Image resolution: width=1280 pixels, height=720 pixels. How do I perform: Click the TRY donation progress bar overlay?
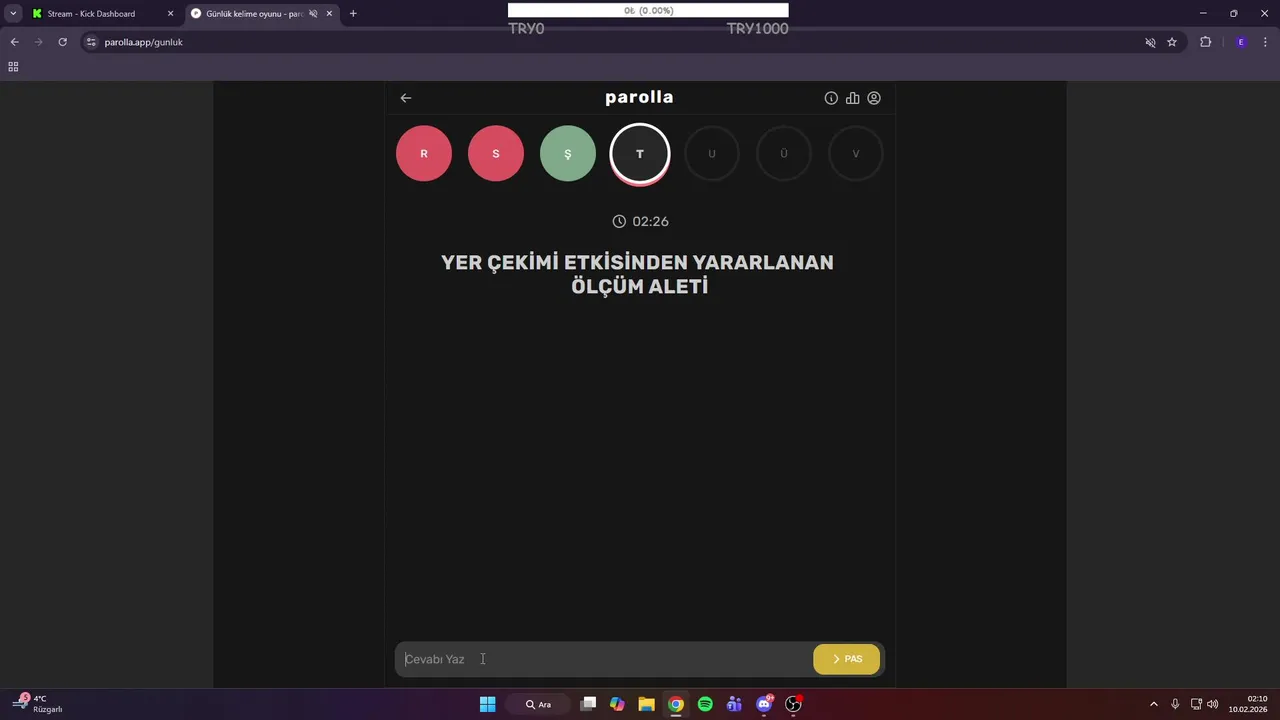coord(648,11)
